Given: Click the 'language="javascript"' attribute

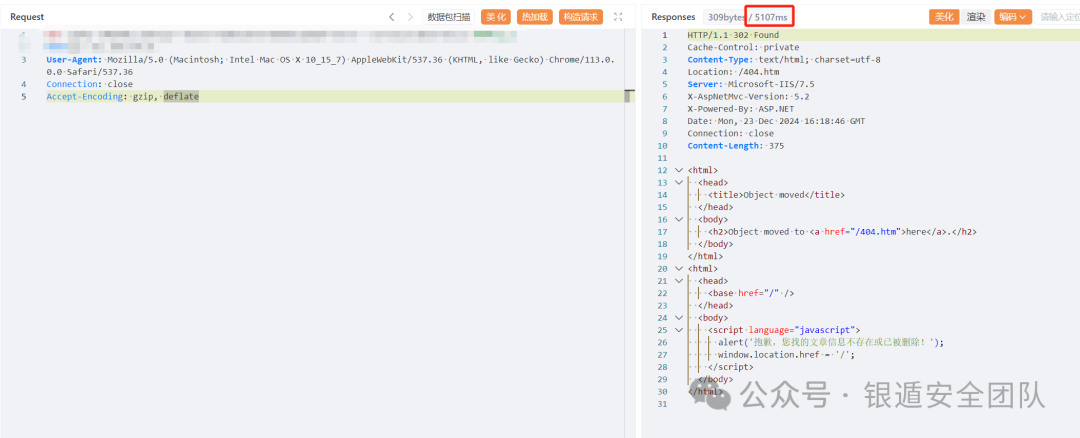Looking at the screenshot, I should [x=802, y=331].
